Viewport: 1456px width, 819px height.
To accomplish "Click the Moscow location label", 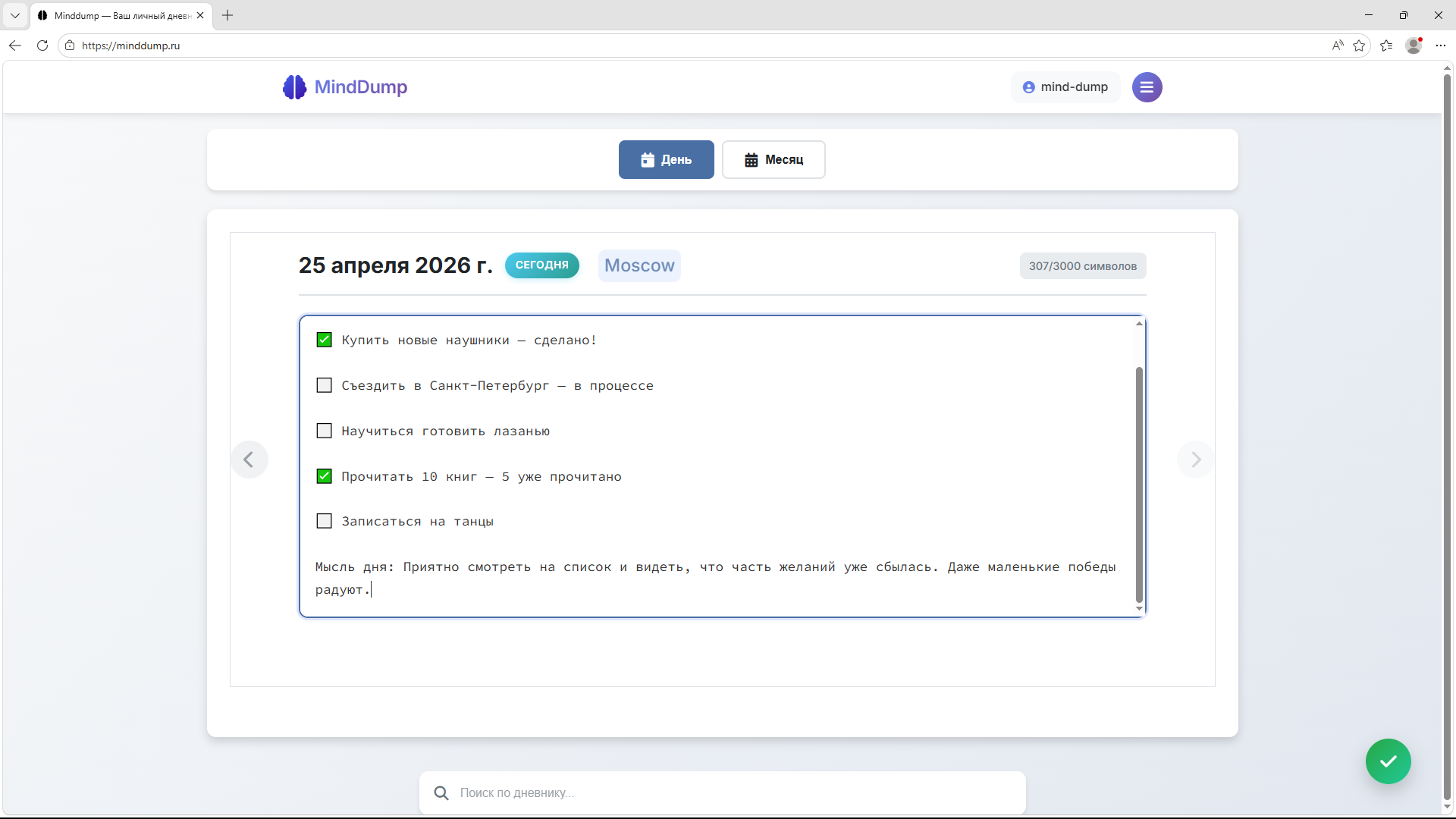I will 639,265.
